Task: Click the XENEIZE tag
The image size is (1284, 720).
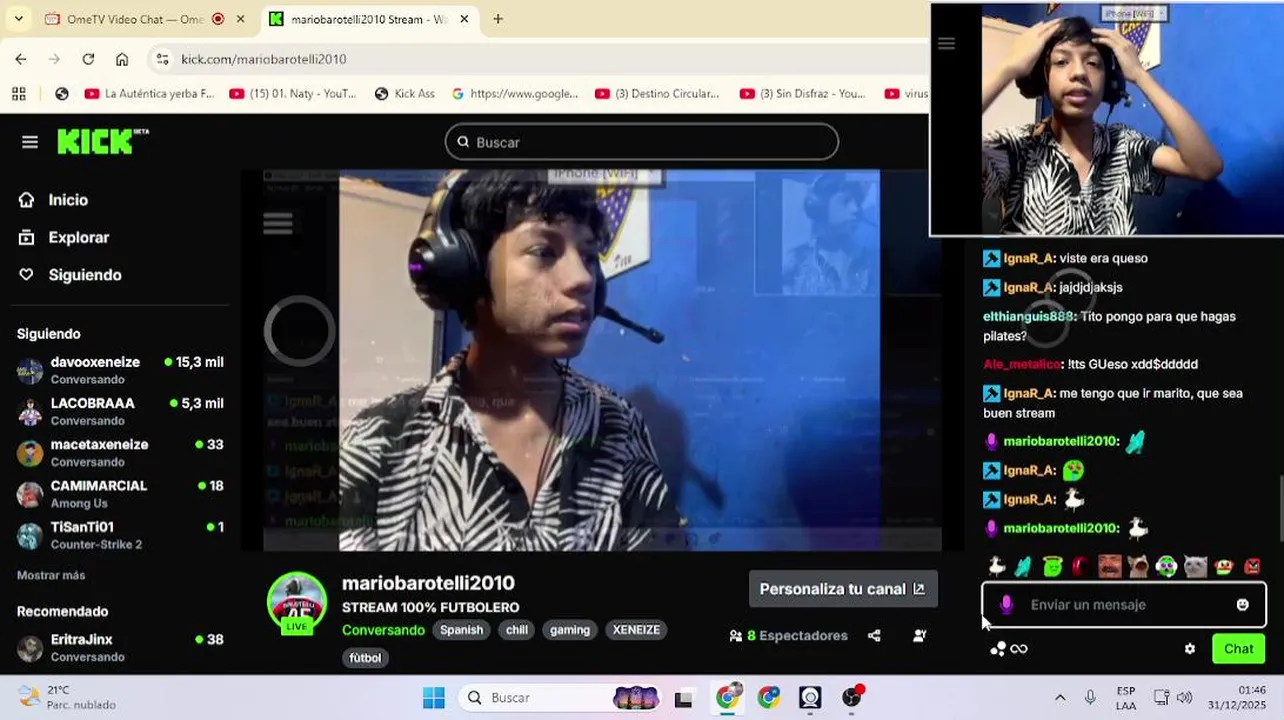Action: tap(636, 630)
